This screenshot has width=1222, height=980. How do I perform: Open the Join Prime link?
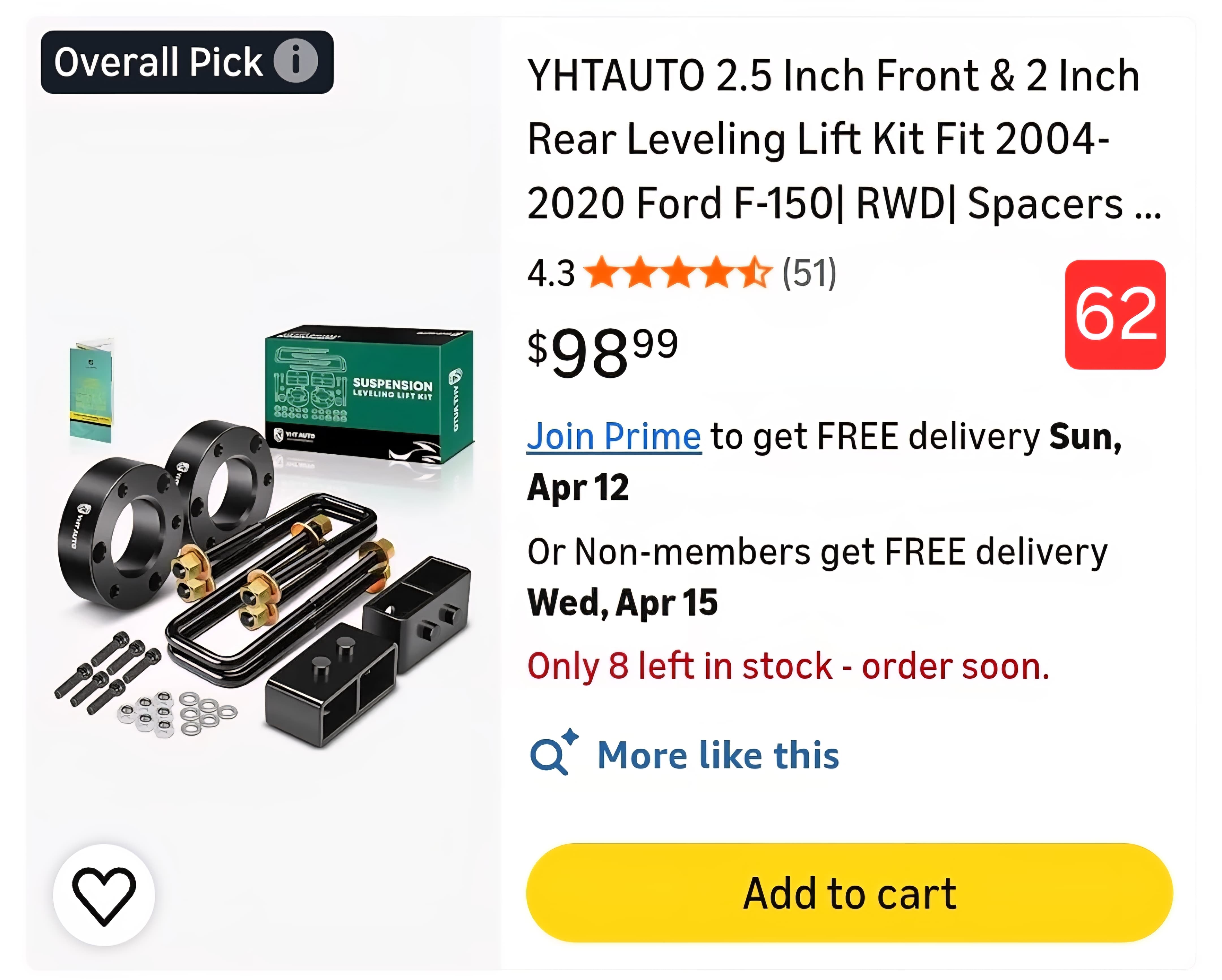click(x=614, y=437)
